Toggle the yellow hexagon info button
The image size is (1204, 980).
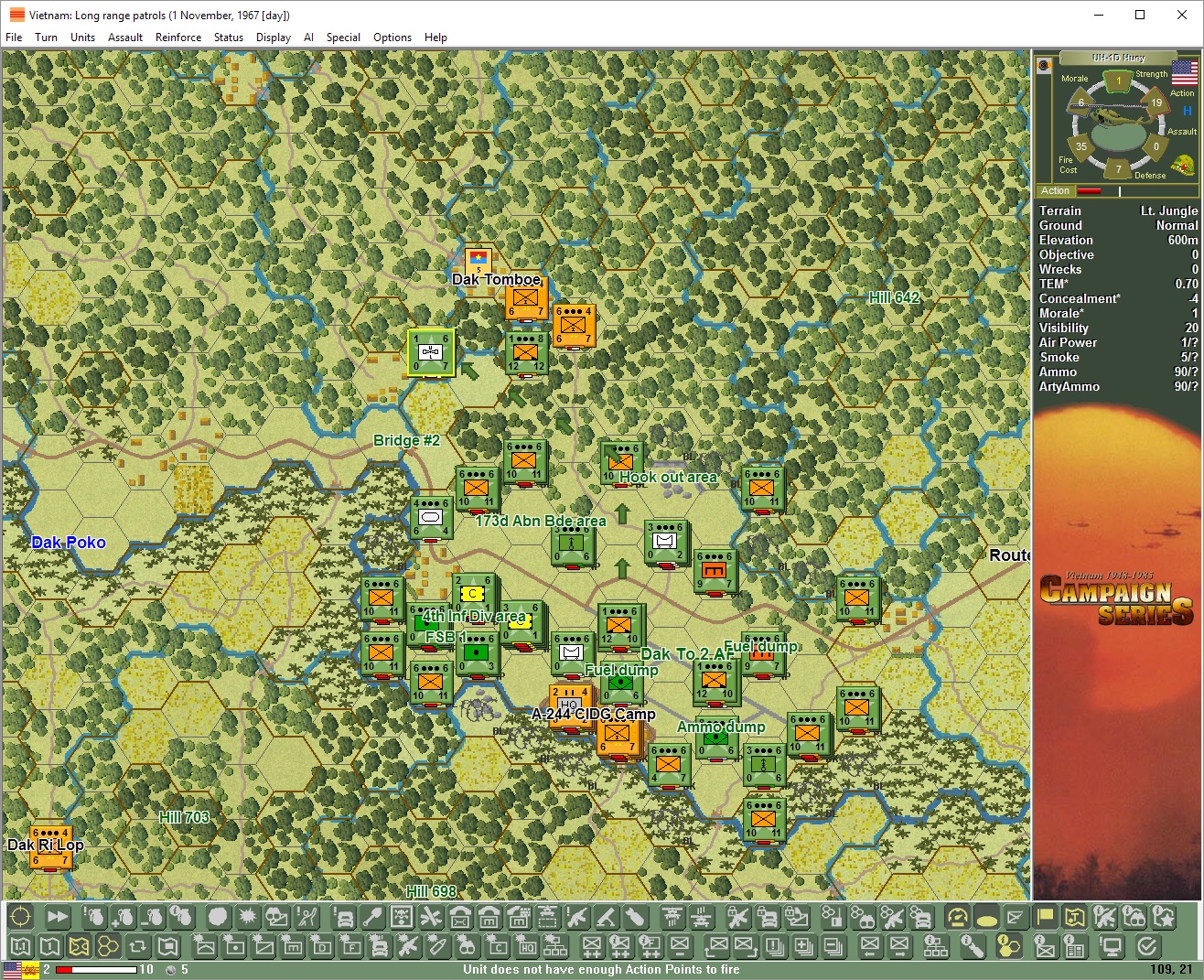1008,945
